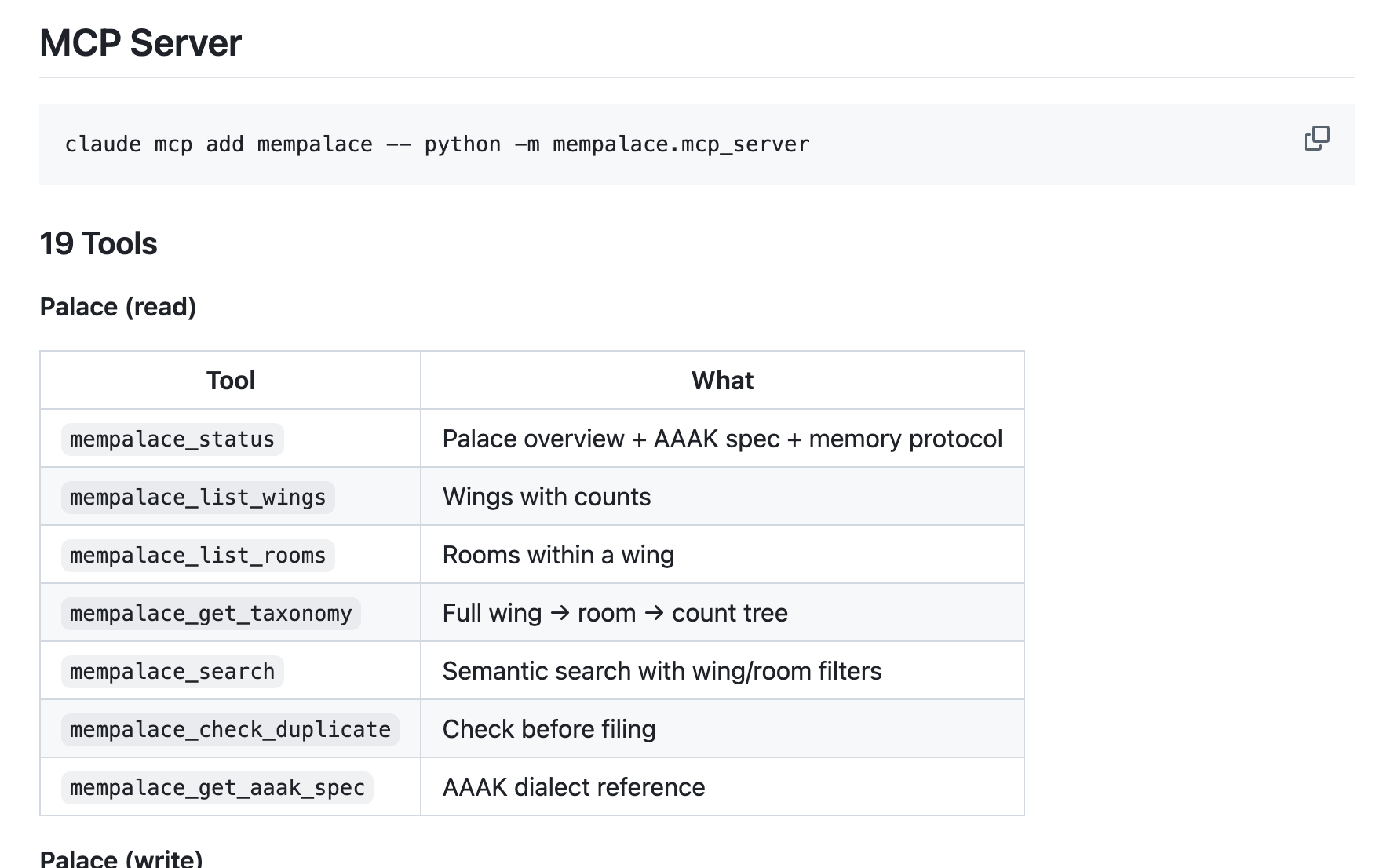The width and height of the screenshot is (1383, 868).
Task: Click the 'Wings with counts' description
Action: click(546, 497)
